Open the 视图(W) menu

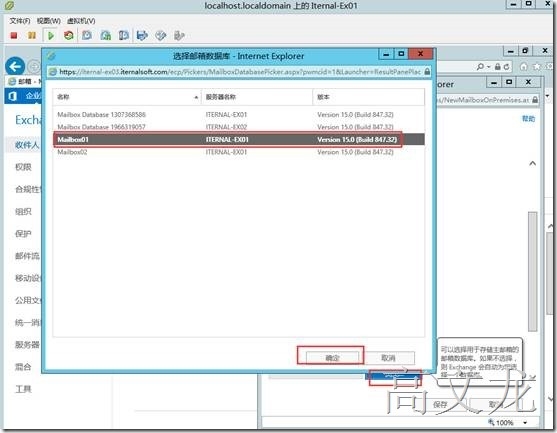pyautogui.click(x=49, y=21)
